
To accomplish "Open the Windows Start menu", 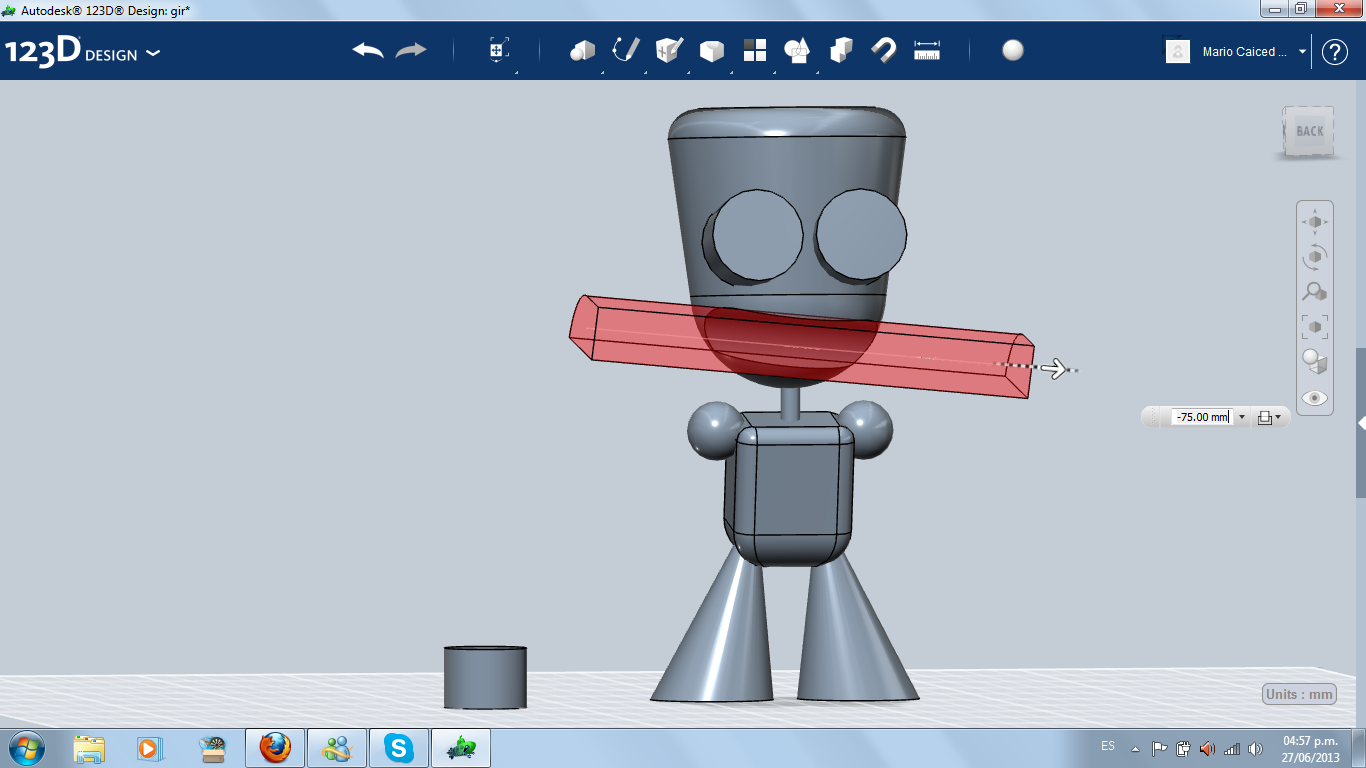I will click(x=25, y=748).
